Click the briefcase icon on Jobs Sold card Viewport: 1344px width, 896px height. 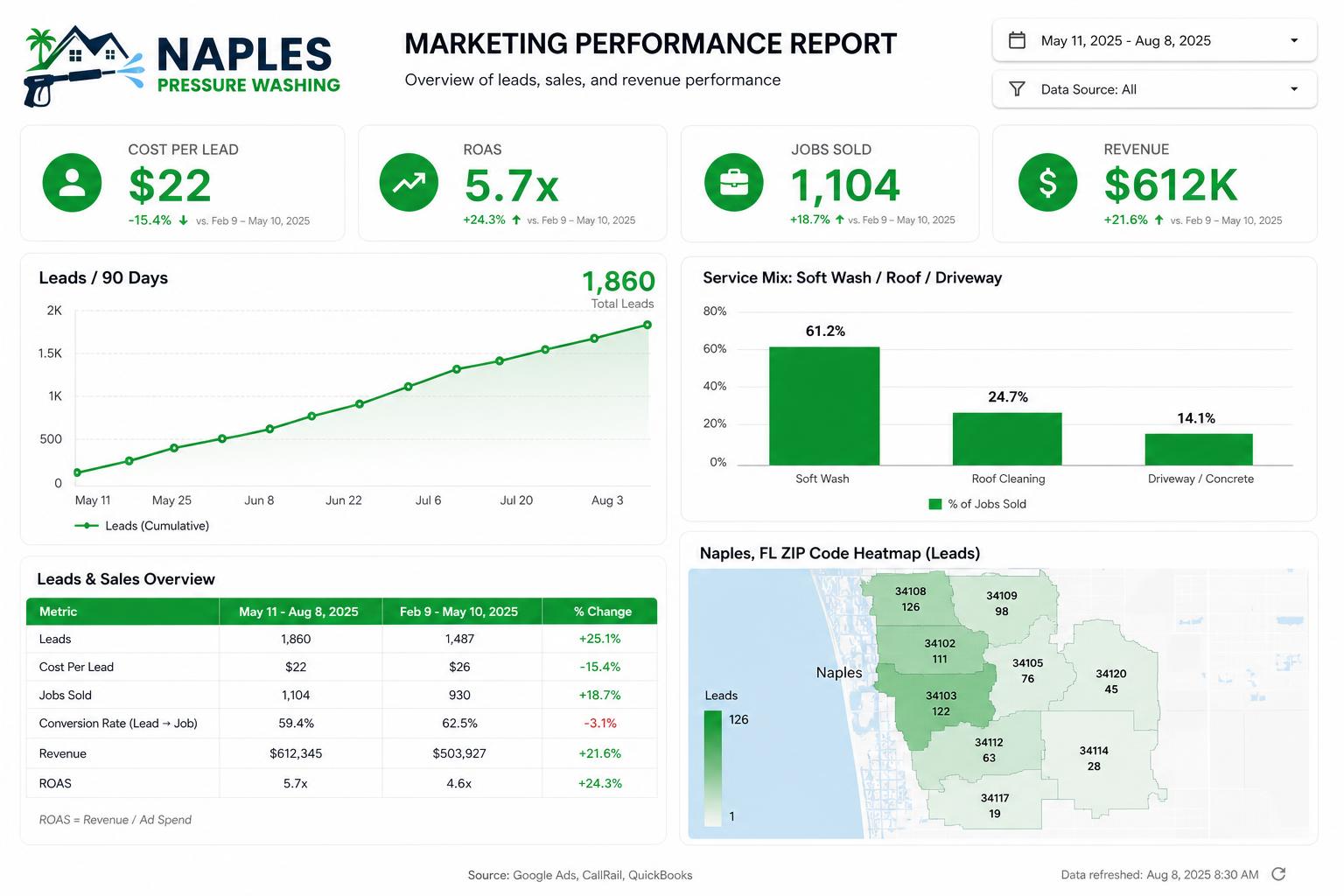pos(733,183)
